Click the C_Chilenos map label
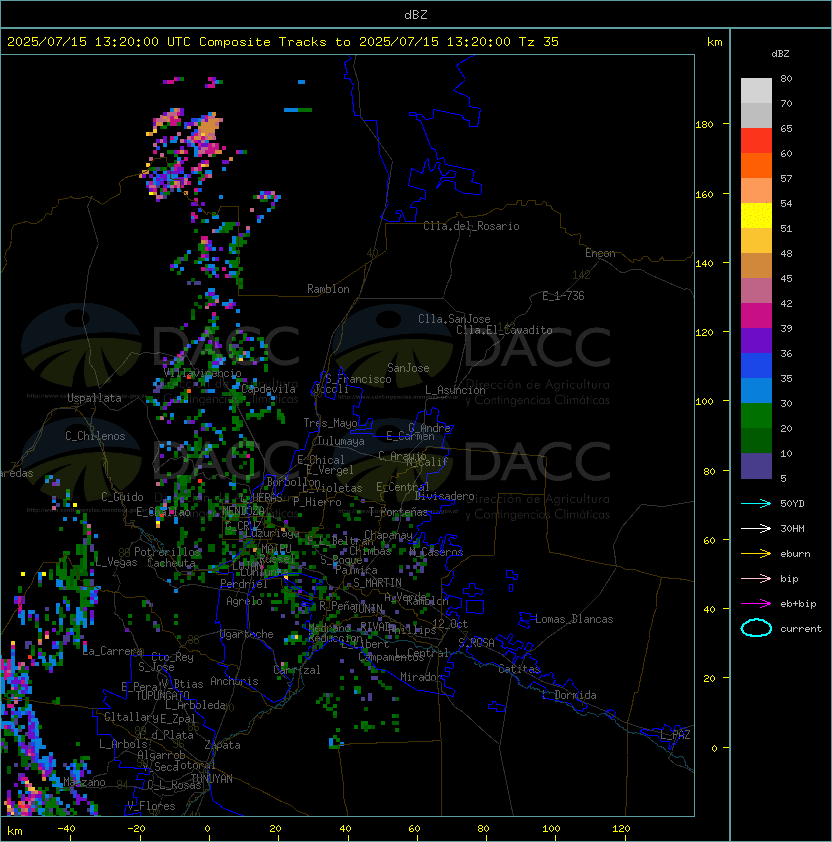Image resolution: width=832 pixels, height=842 pixels. click(95, 436)
